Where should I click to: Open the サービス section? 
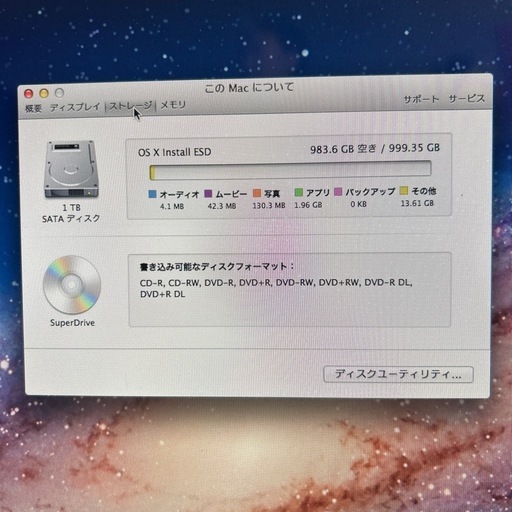coord(466,98)
